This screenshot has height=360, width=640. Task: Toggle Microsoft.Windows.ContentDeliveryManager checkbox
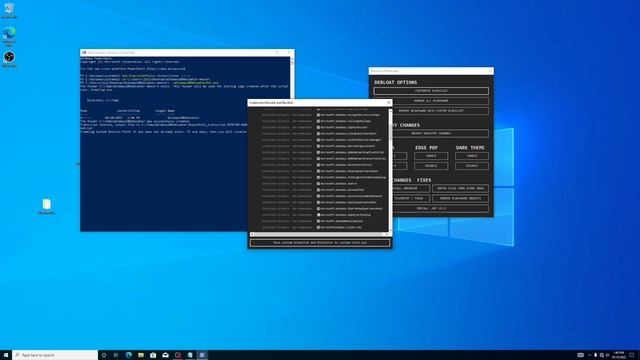tap(318, 140)
